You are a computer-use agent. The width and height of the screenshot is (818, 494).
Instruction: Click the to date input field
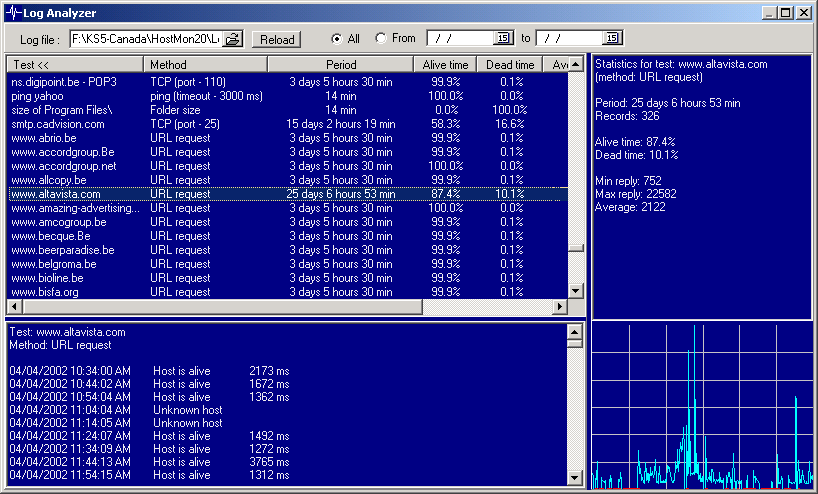(570, 38)
